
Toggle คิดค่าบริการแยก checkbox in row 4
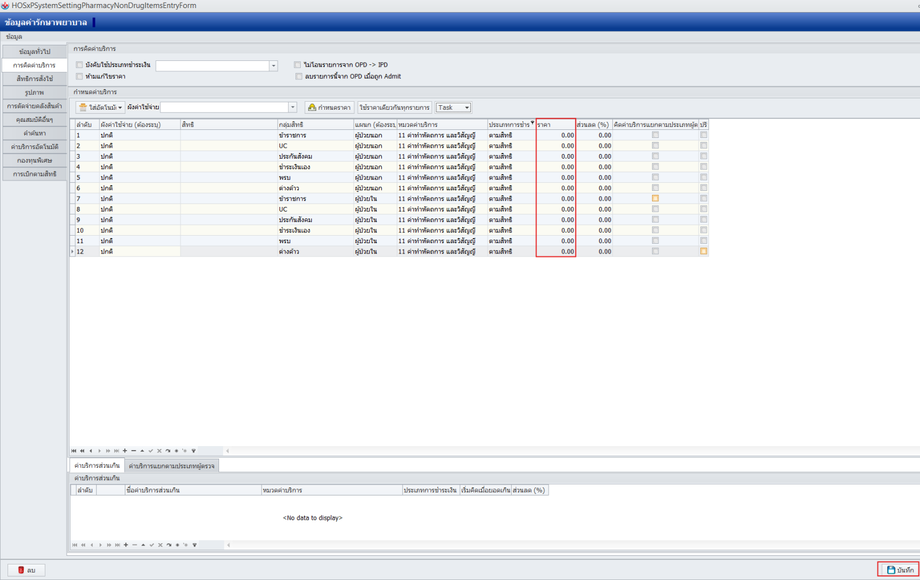[x=655, y=167]
